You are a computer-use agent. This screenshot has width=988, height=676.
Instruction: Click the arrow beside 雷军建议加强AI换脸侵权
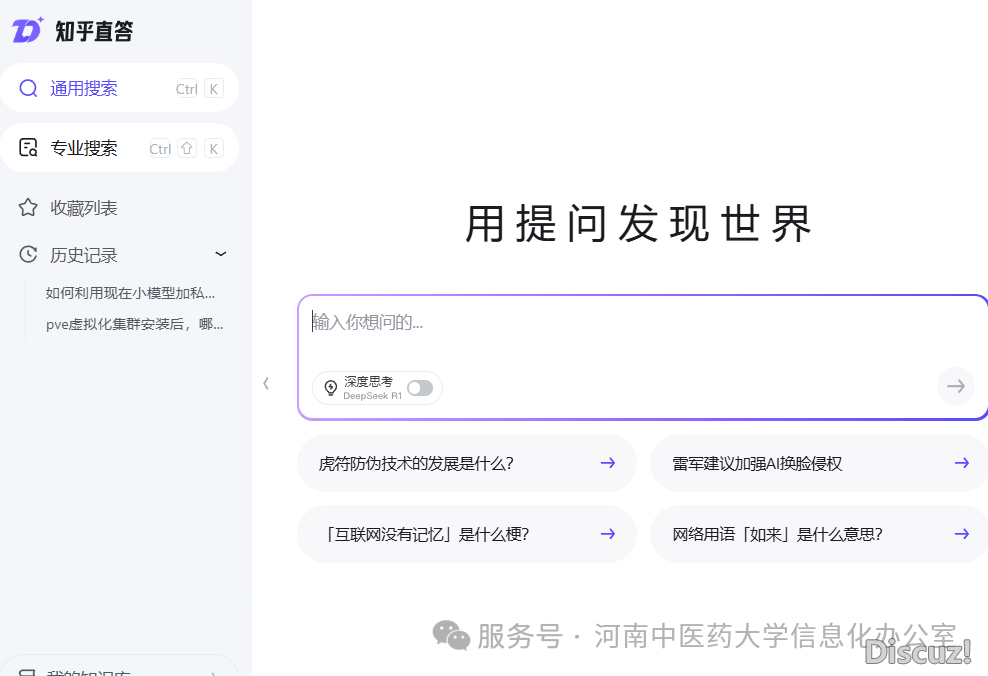tap(961, 463)
